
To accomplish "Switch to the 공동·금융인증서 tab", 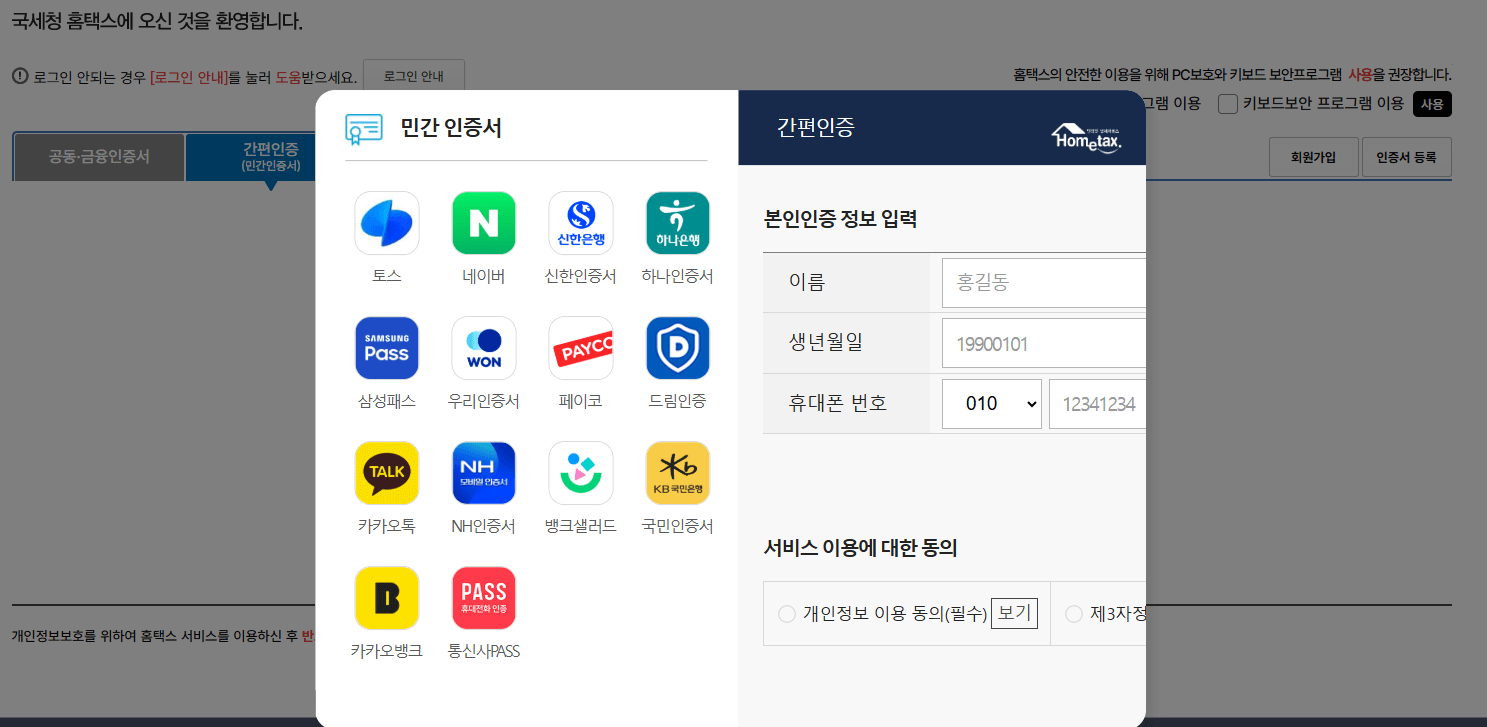I will point(98,157).
